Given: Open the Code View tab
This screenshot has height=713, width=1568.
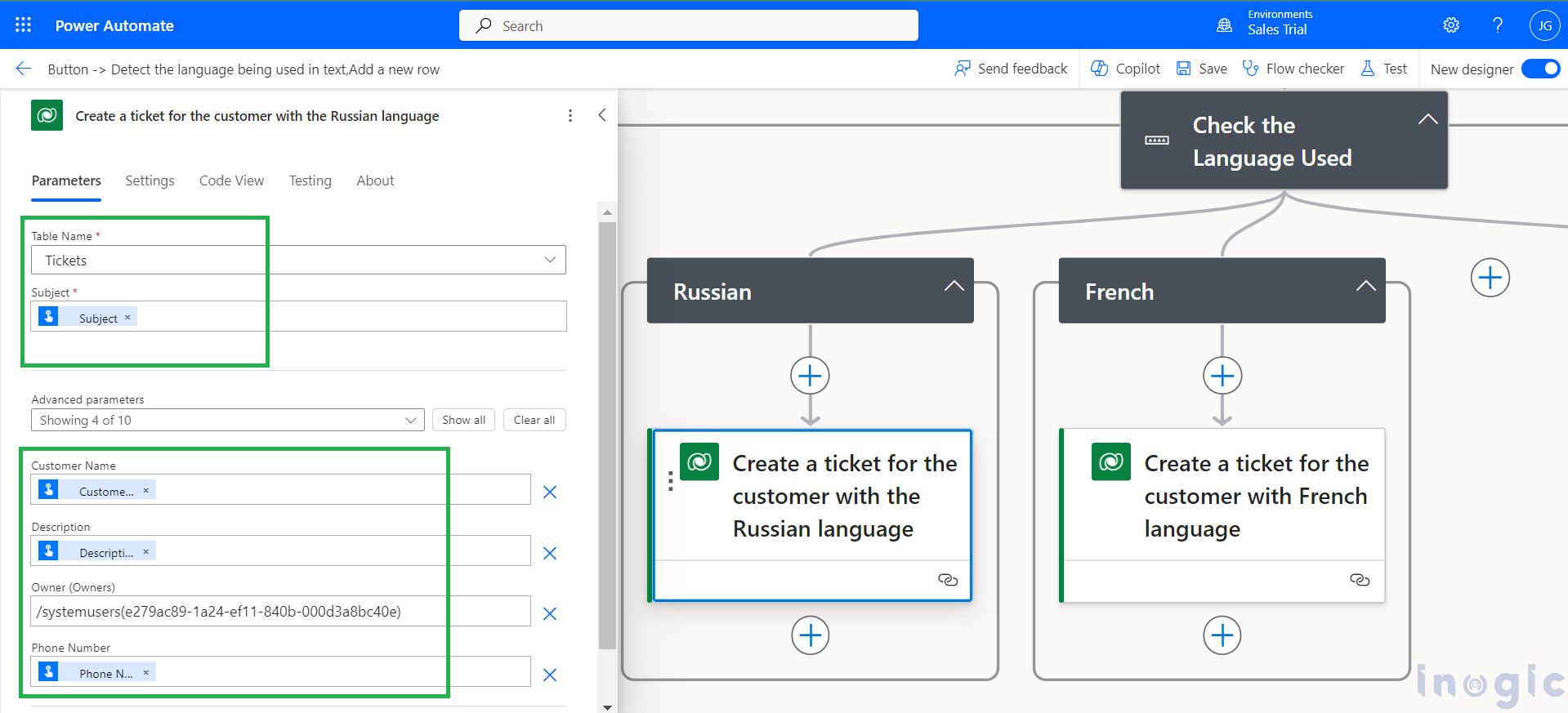Looking at the screenshot, I should (x=231, y=180).
